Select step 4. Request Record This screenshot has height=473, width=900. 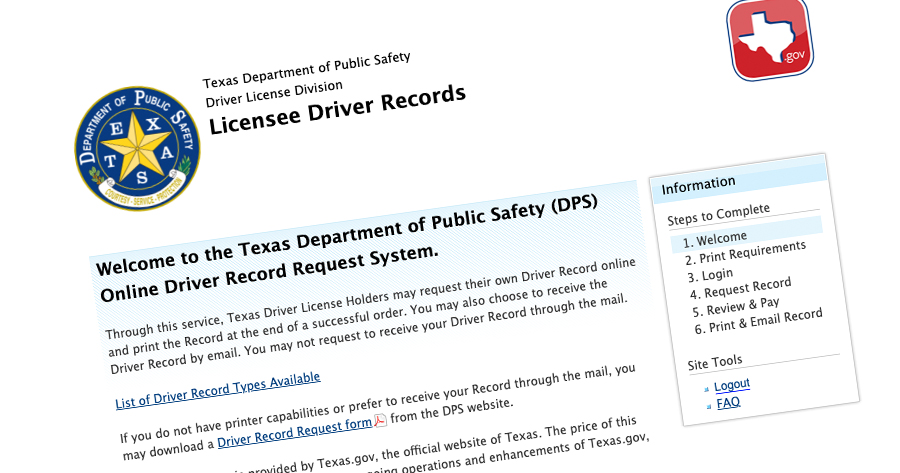[x=740, y=288]
